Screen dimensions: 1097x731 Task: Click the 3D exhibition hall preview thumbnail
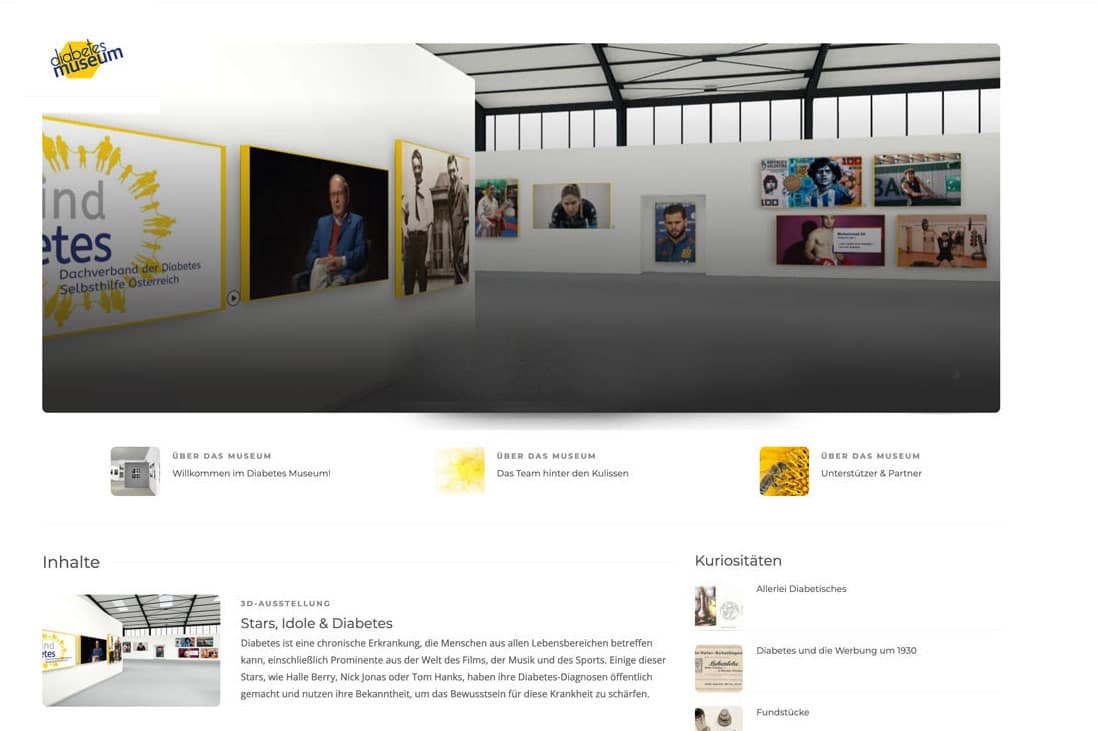[x=132, y=651]
